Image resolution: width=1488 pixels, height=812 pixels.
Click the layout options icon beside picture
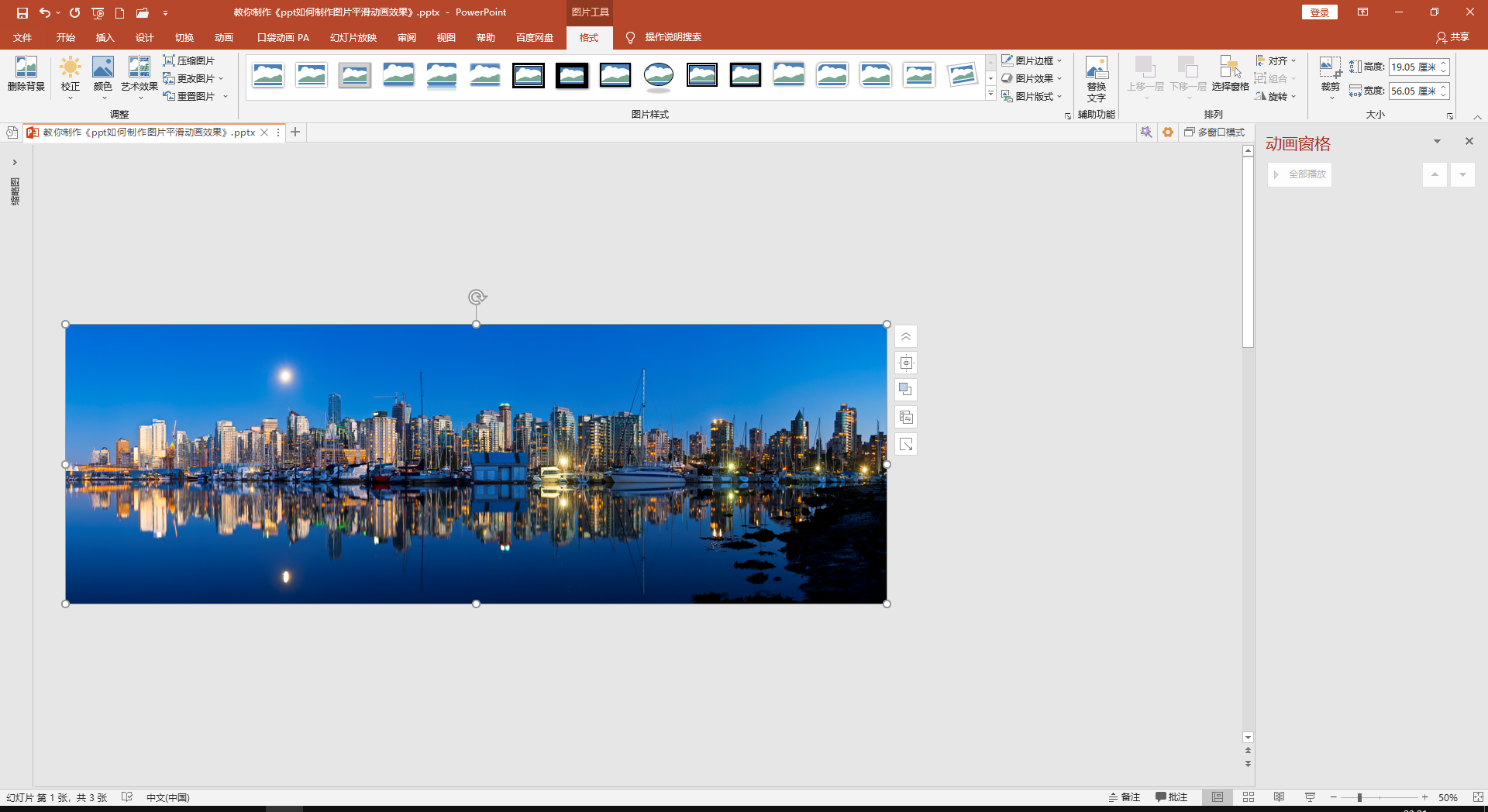(906, 363)
